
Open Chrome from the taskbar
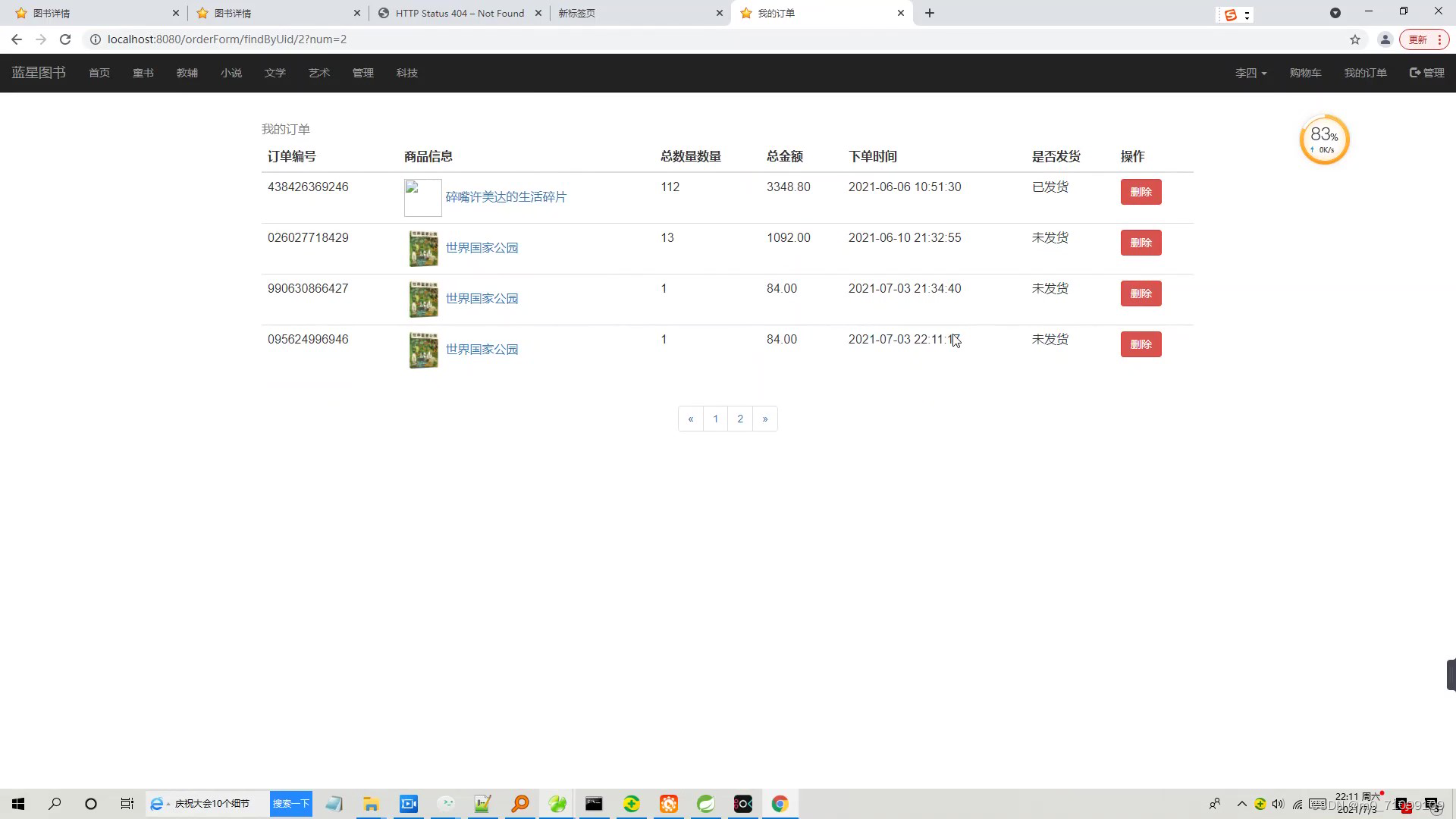(780, 804)
